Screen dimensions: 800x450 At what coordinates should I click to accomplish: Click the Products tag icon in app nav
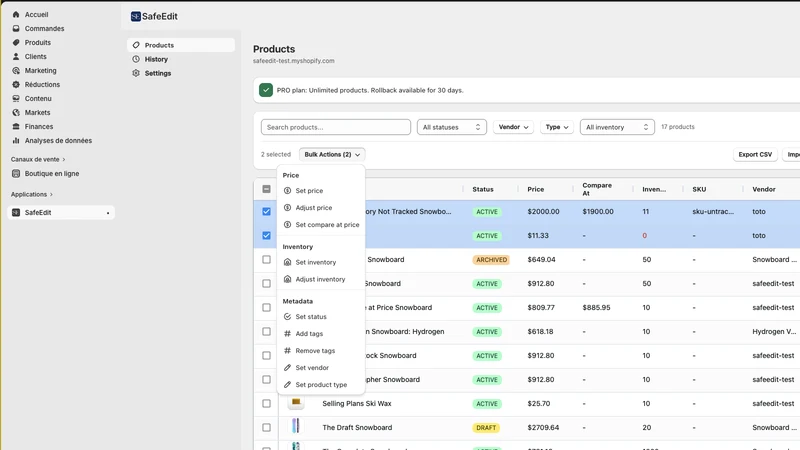click(x=136, y=45)
